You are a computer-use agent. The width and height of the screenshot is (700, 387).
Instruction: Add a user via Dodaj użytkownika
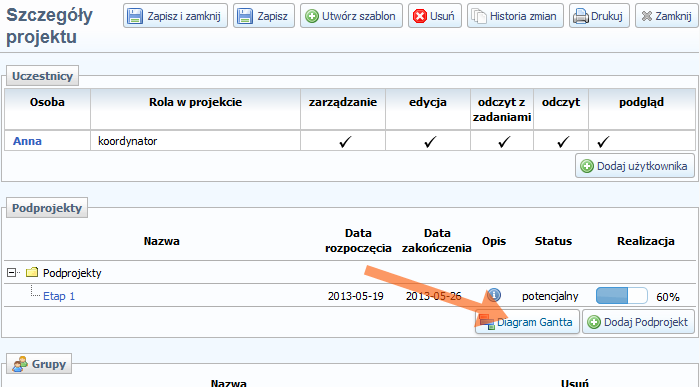(x=634, y=166)
